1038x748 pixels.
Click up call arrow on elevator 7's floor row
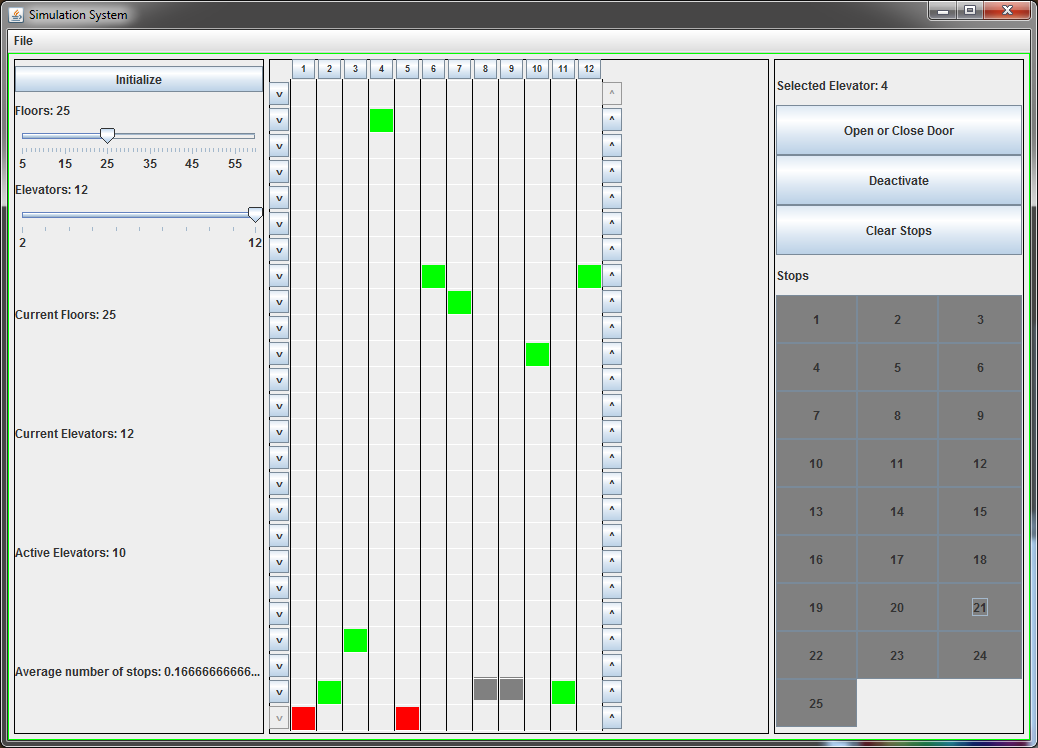point(612,301)
